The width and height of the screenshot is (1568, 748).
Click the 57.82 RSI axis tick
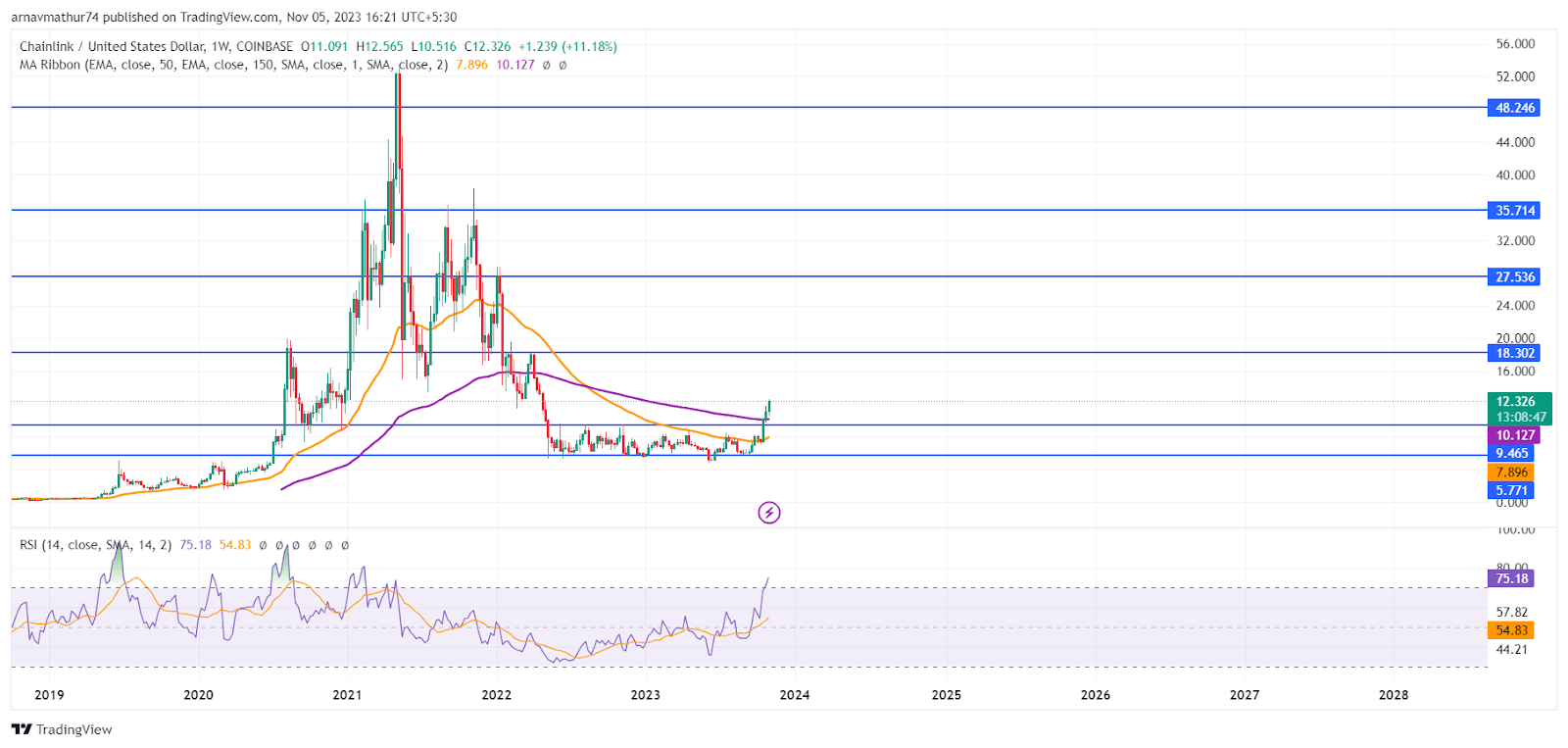tap(1512, 613)
